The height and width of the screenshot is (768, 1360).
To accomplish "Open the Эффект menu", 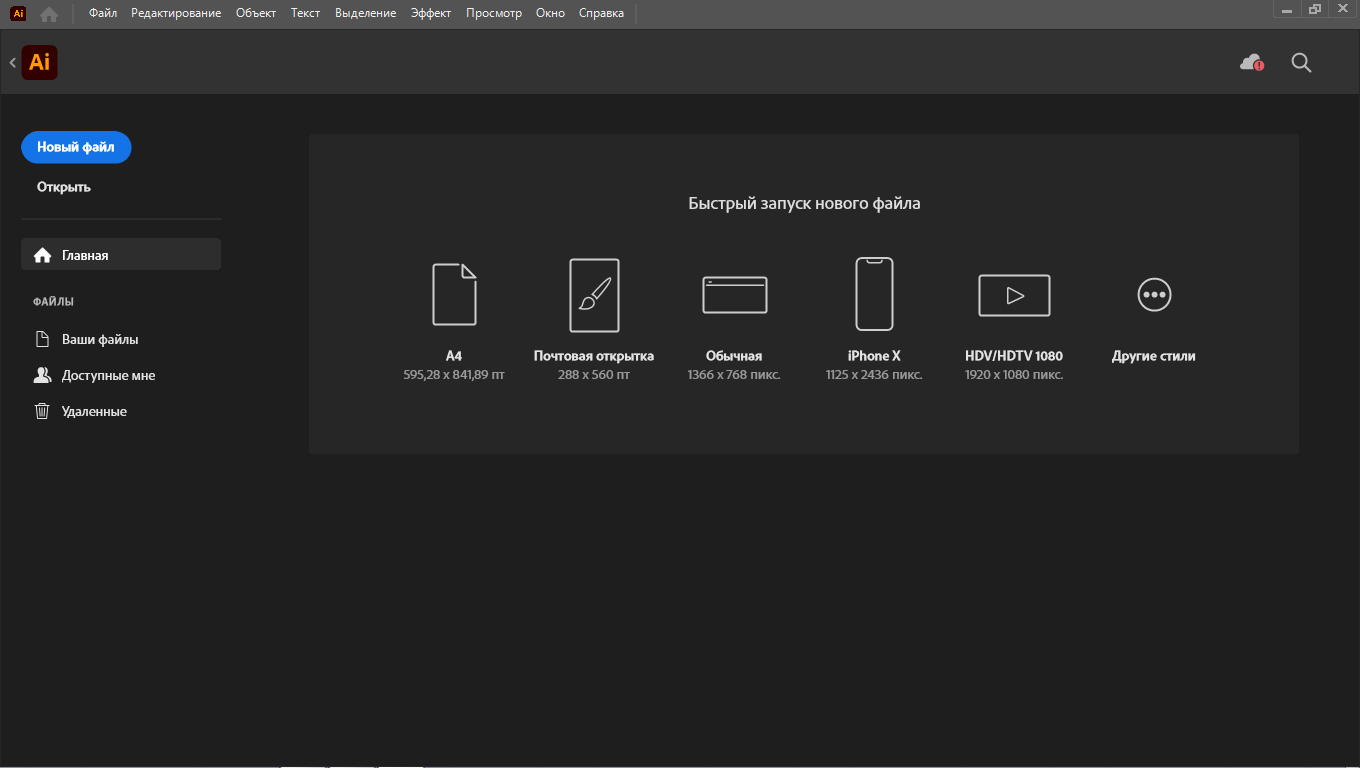I will coord(431,13).
